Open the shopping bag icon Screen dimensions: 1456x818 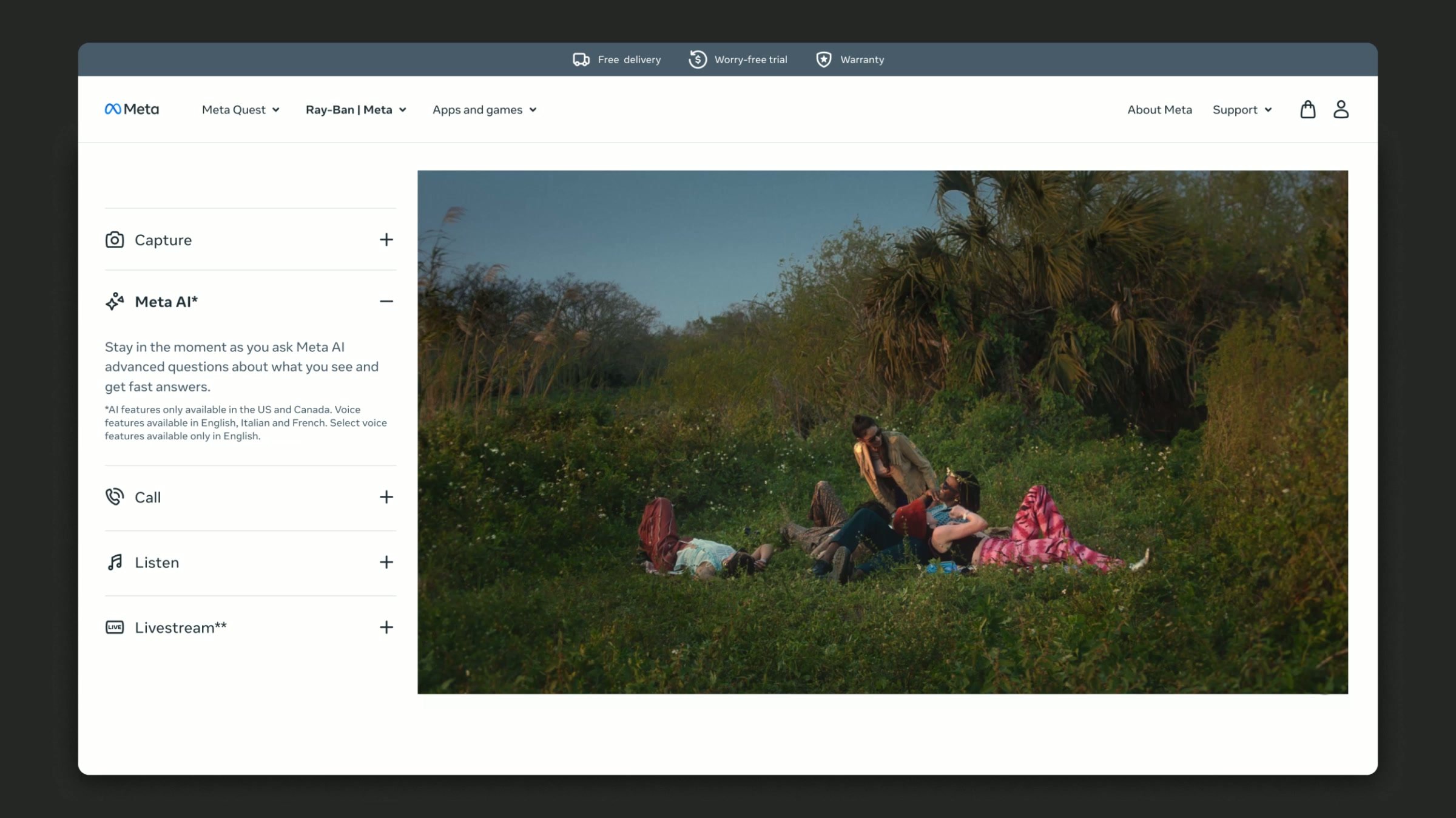coord(1307,109)
